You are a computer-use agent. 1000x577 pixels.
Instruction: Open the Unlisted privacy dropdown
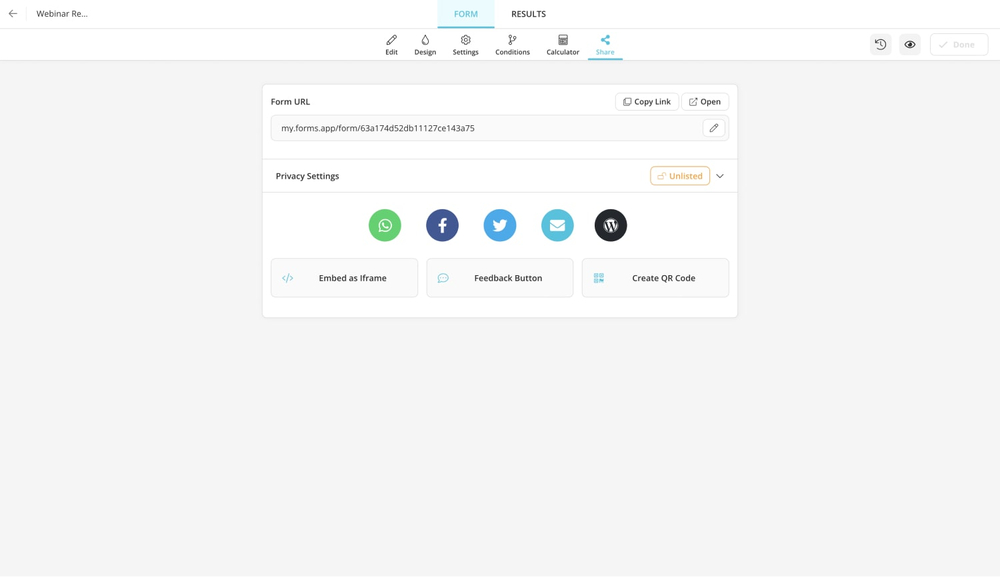click(x=680, y=176)
